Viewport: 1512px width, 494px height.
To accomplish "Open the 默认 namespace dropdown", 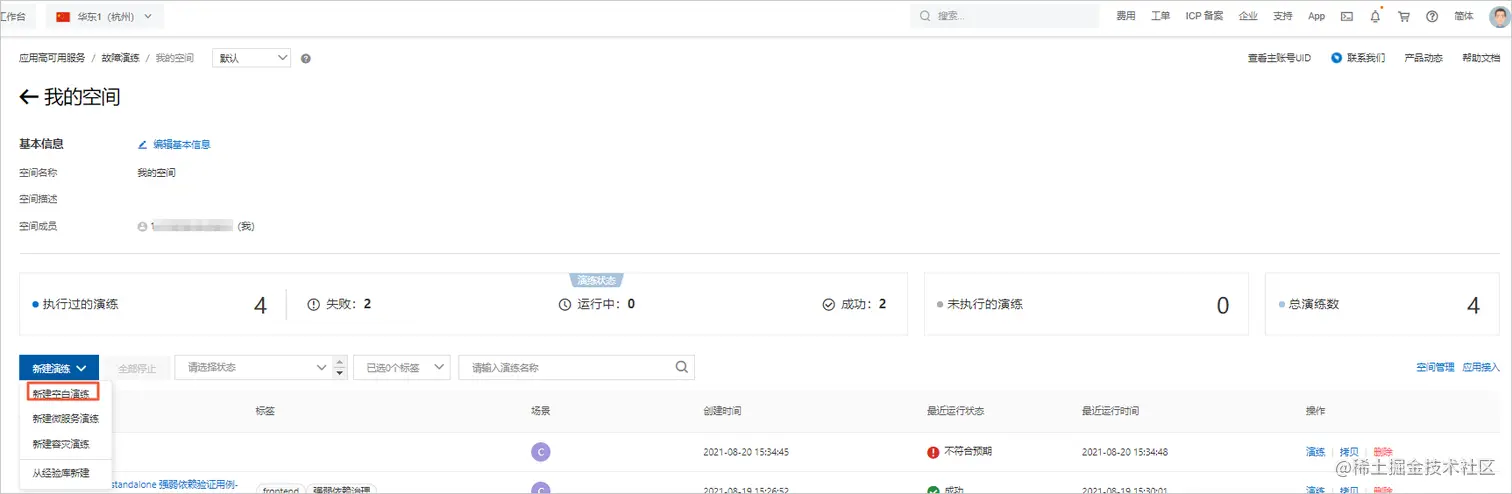I will pyautogui.click(x=251, y=58).
